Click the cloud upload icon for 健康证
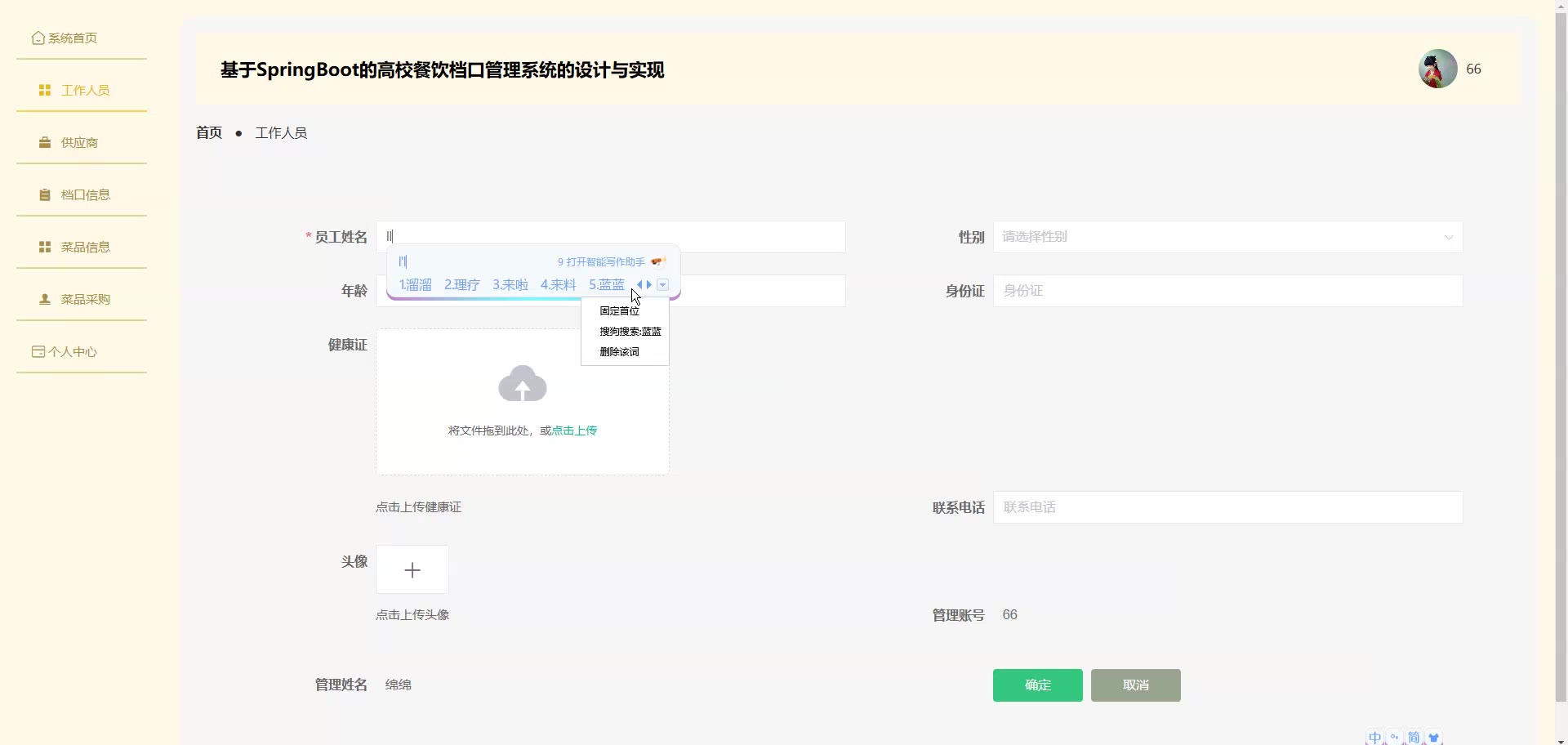This screenshot has height=745, width=1568. [x=523, y=383]
